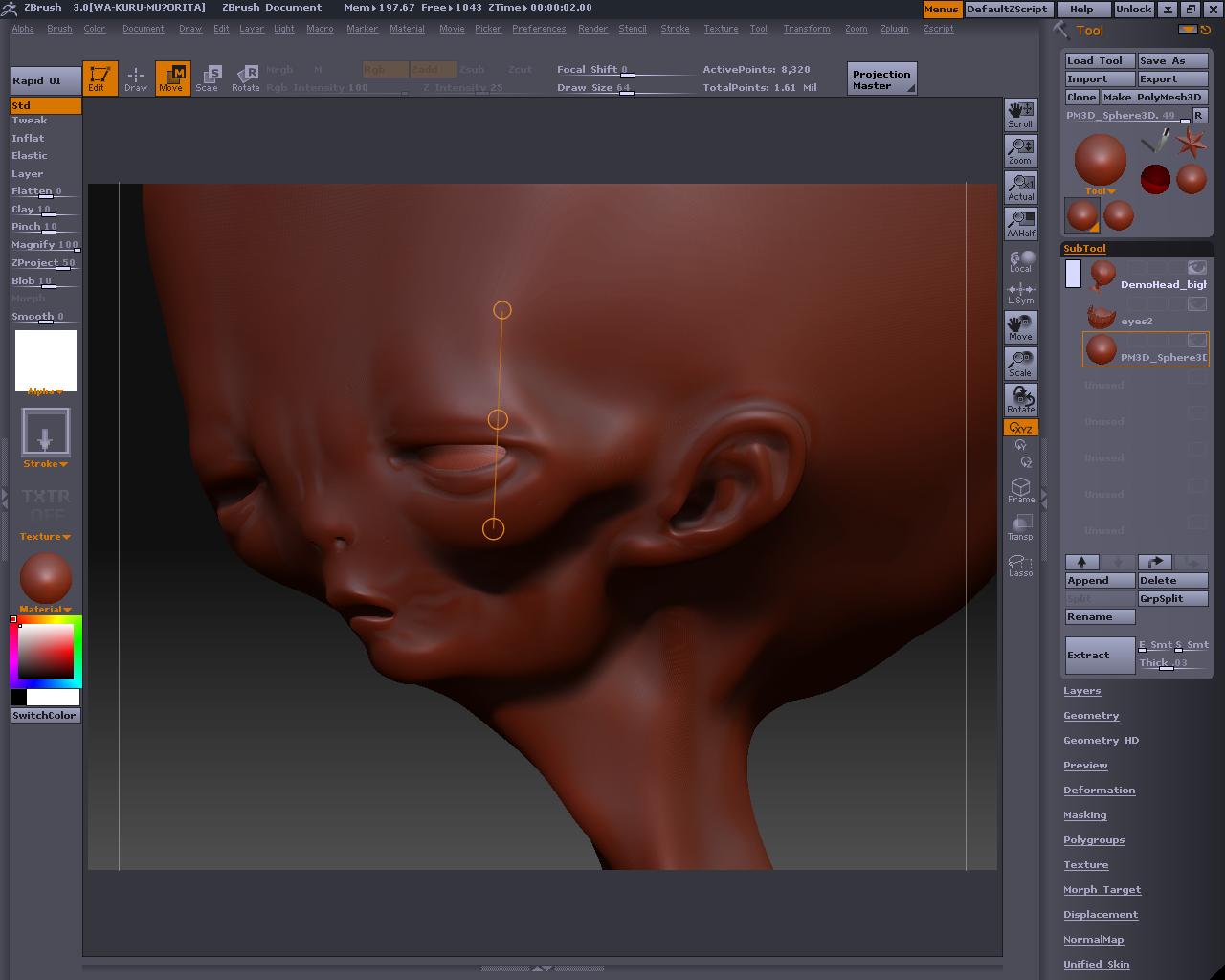Click the Scale icon in right shelf
1225x980 pixels.
[1020, 364]
